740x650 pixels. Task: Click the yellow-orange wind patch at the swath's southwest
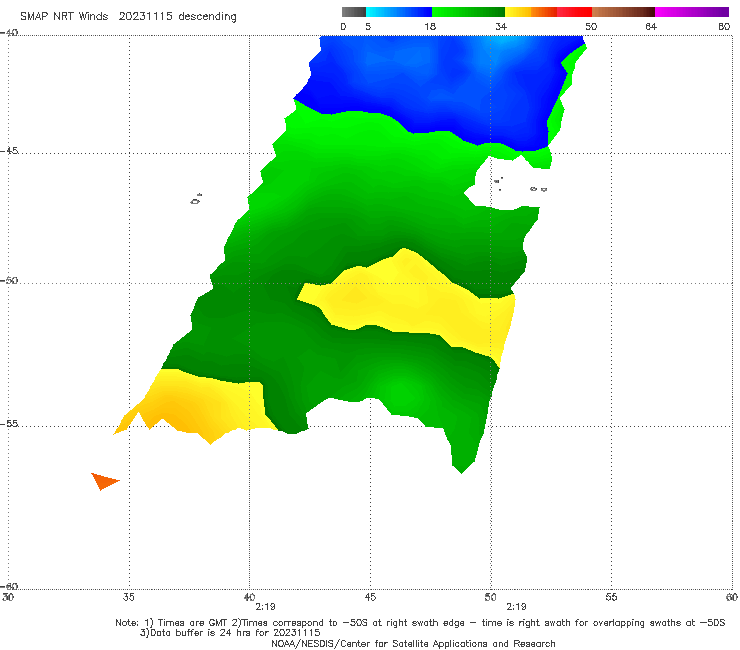[x=198, y=404]
